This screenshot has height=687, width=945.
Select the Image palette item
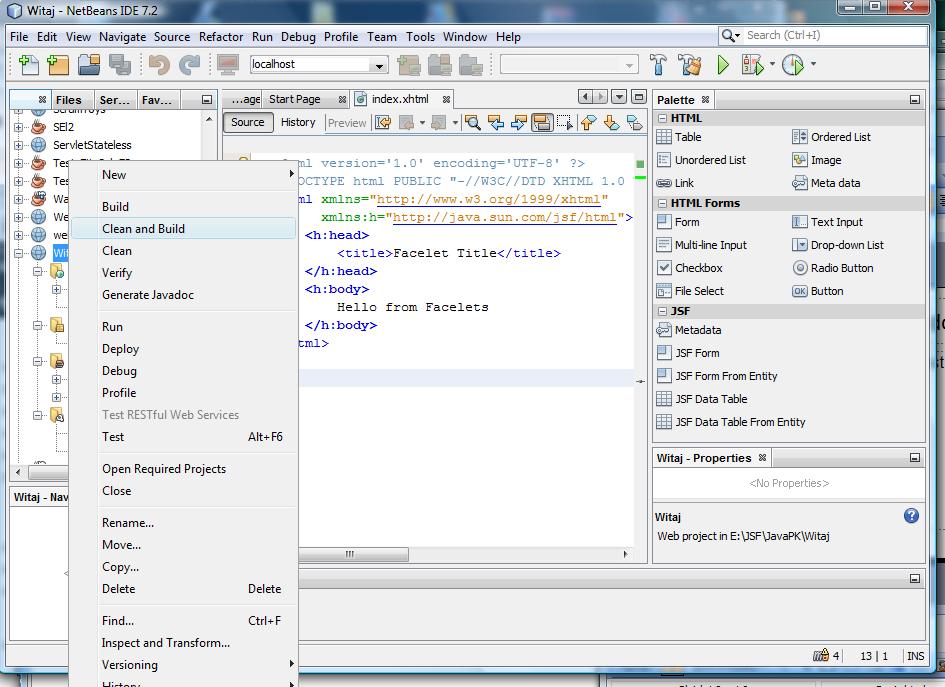tap(817, 160)
